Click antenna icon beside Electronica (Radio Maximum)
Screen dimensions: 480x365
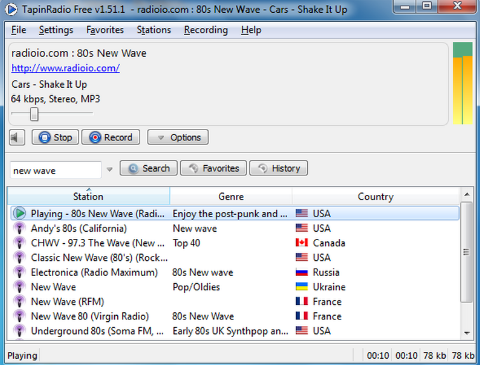(x=19, y=272)
